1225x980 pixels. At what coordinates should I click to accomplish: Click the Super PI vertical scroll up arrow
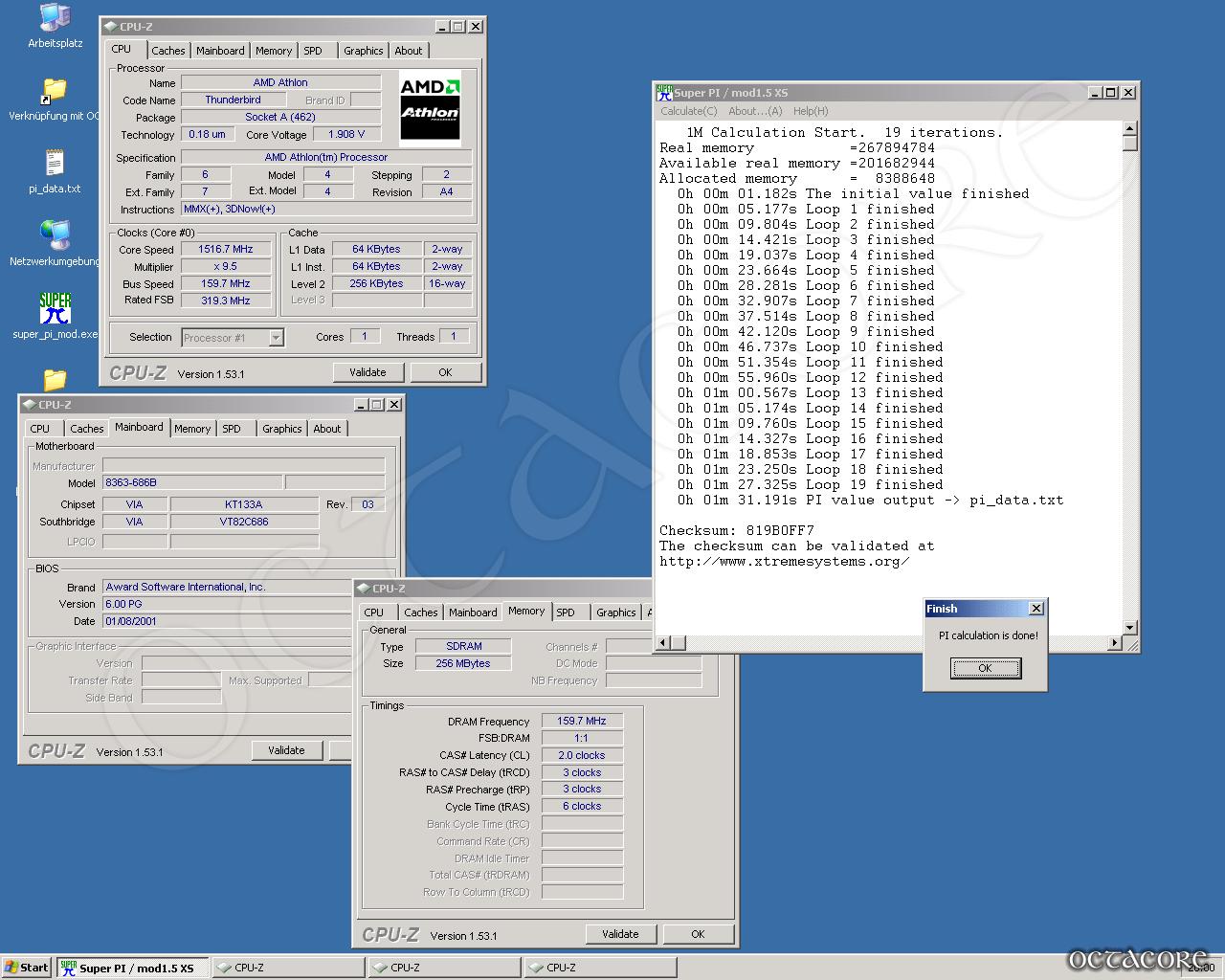point(1130,128)
